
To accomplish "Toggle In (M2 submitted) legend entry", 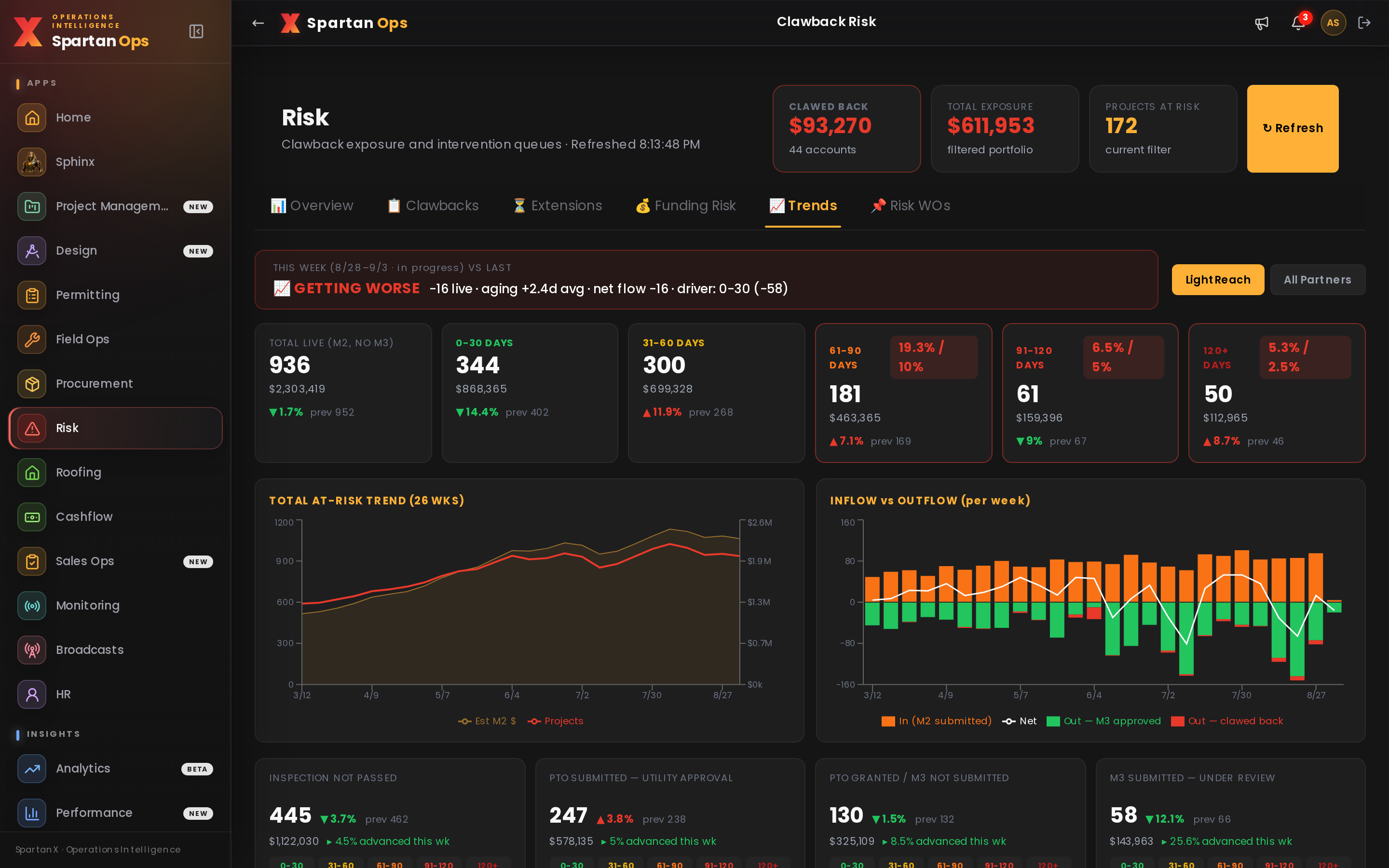I will click(x=936, y=721).
